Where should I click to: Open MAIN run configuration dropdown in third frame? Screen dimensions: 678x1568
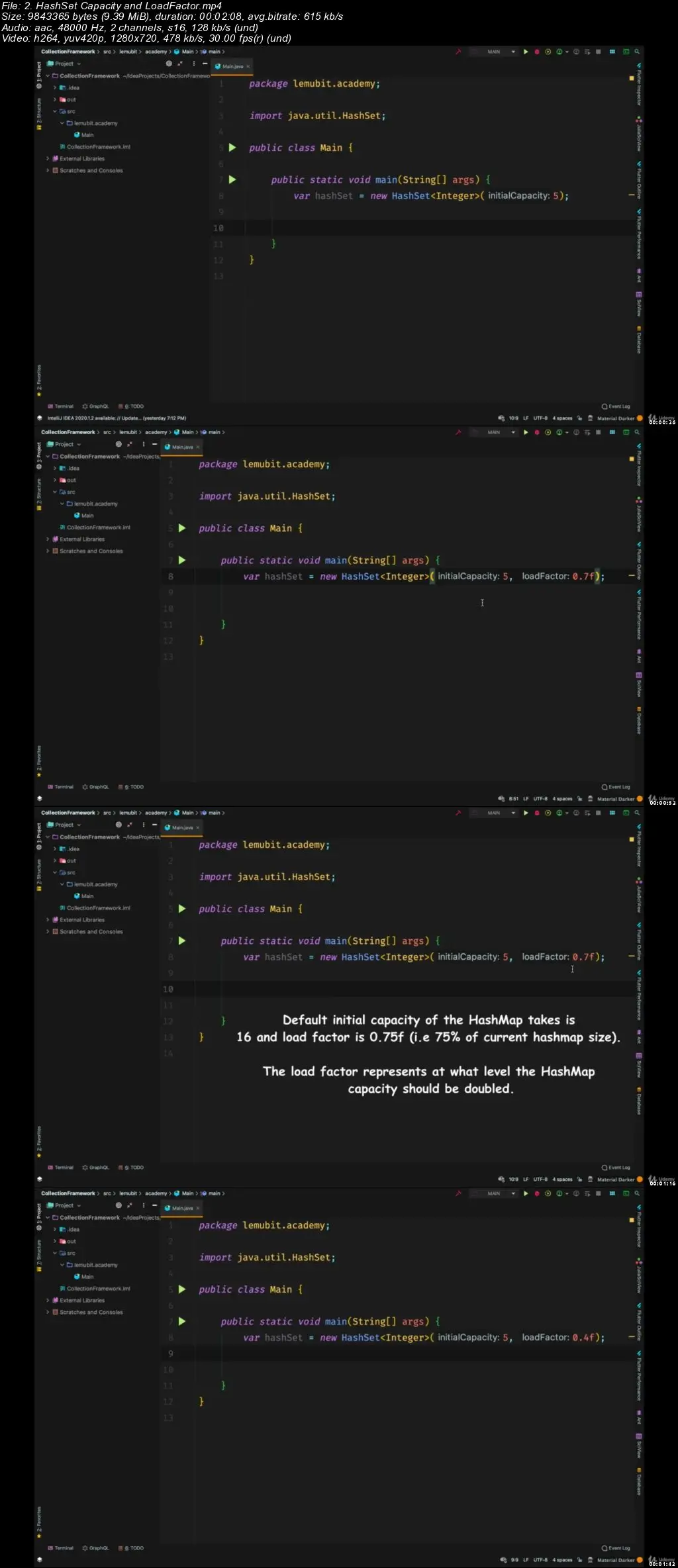tap(494, 813)
